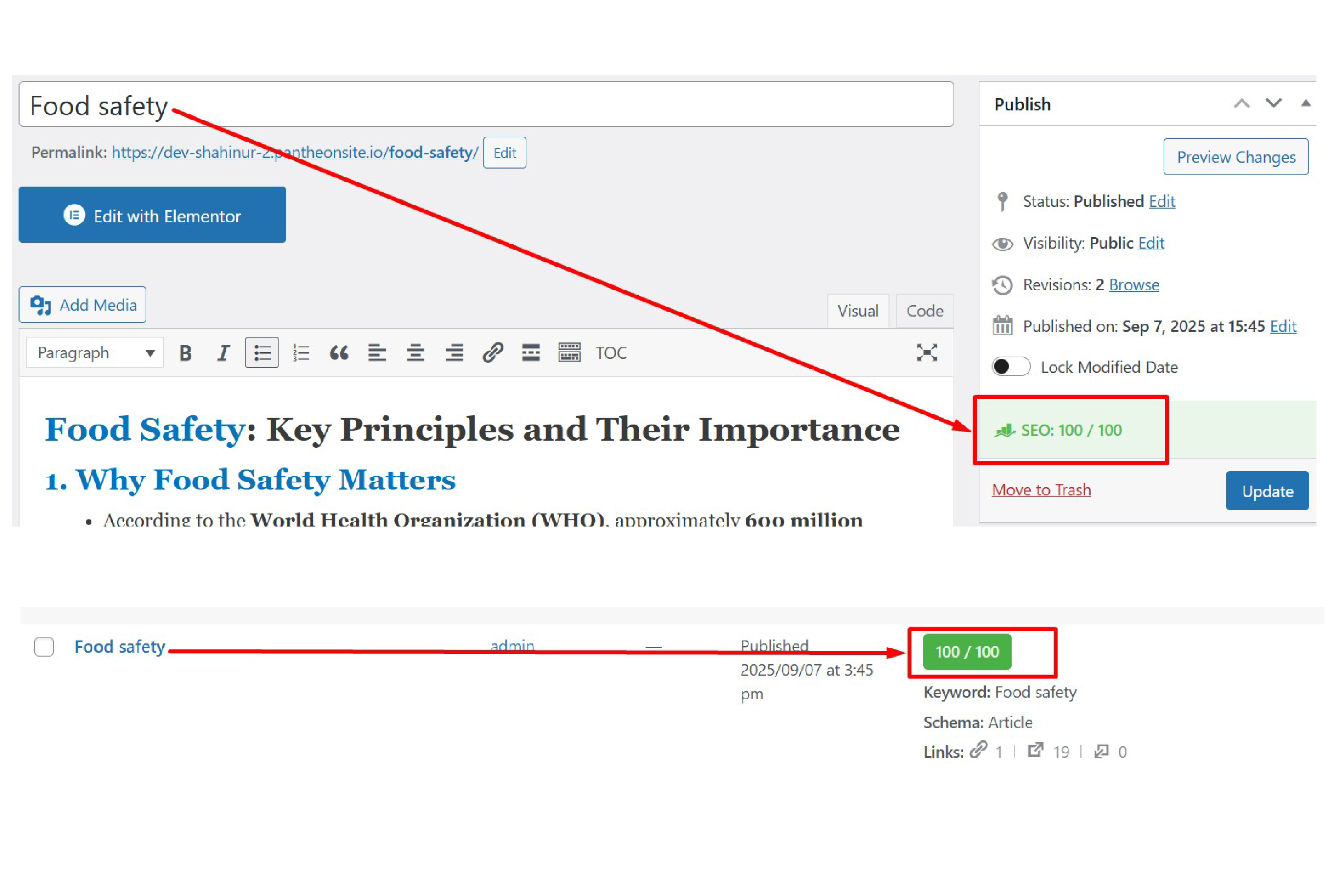Screen dimensions: 1344x896
Task: Move Publish panel down
Action: [x=1273, y=104]
